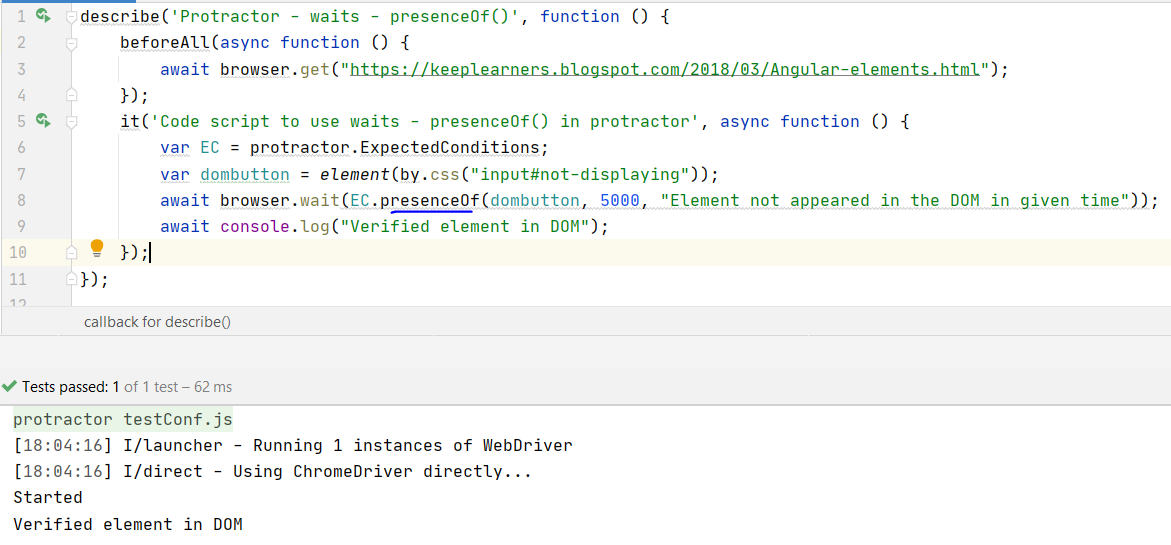This screenshot has width=1171, height=545.
Task: Click the yellow lightbulb intention icon on line 10
Action: [96, 249]
